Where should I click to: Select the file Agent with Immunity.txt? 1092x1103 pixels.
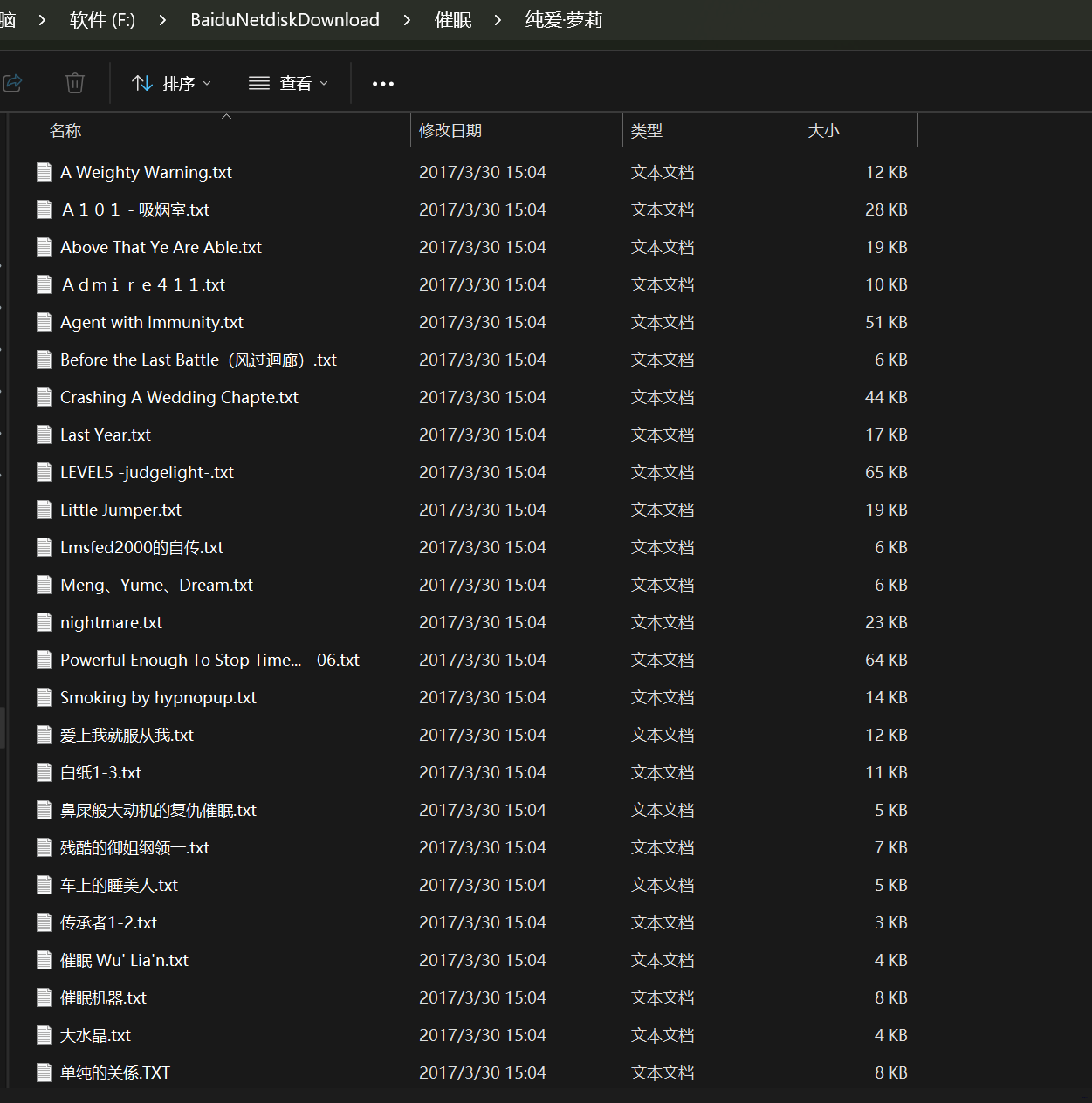152,322
